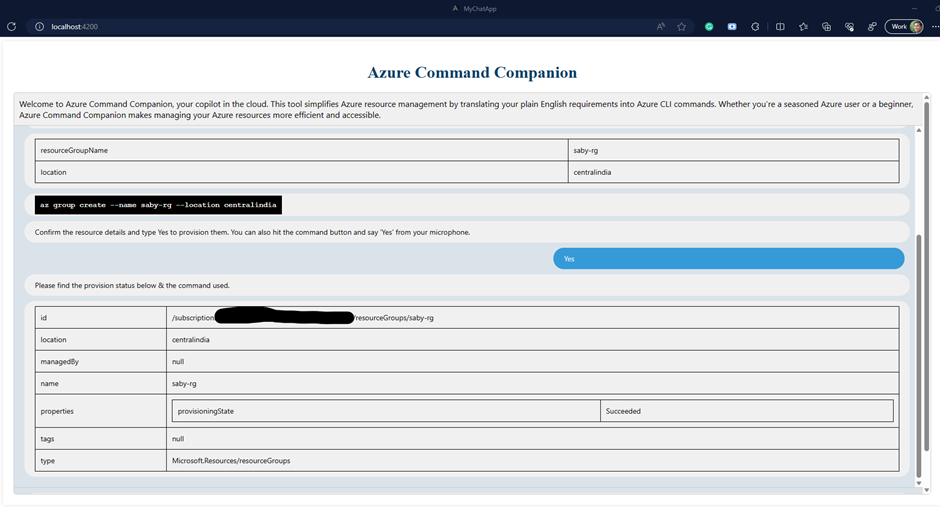Click the outer panel scrollbar up arrow

click(926, 97)
